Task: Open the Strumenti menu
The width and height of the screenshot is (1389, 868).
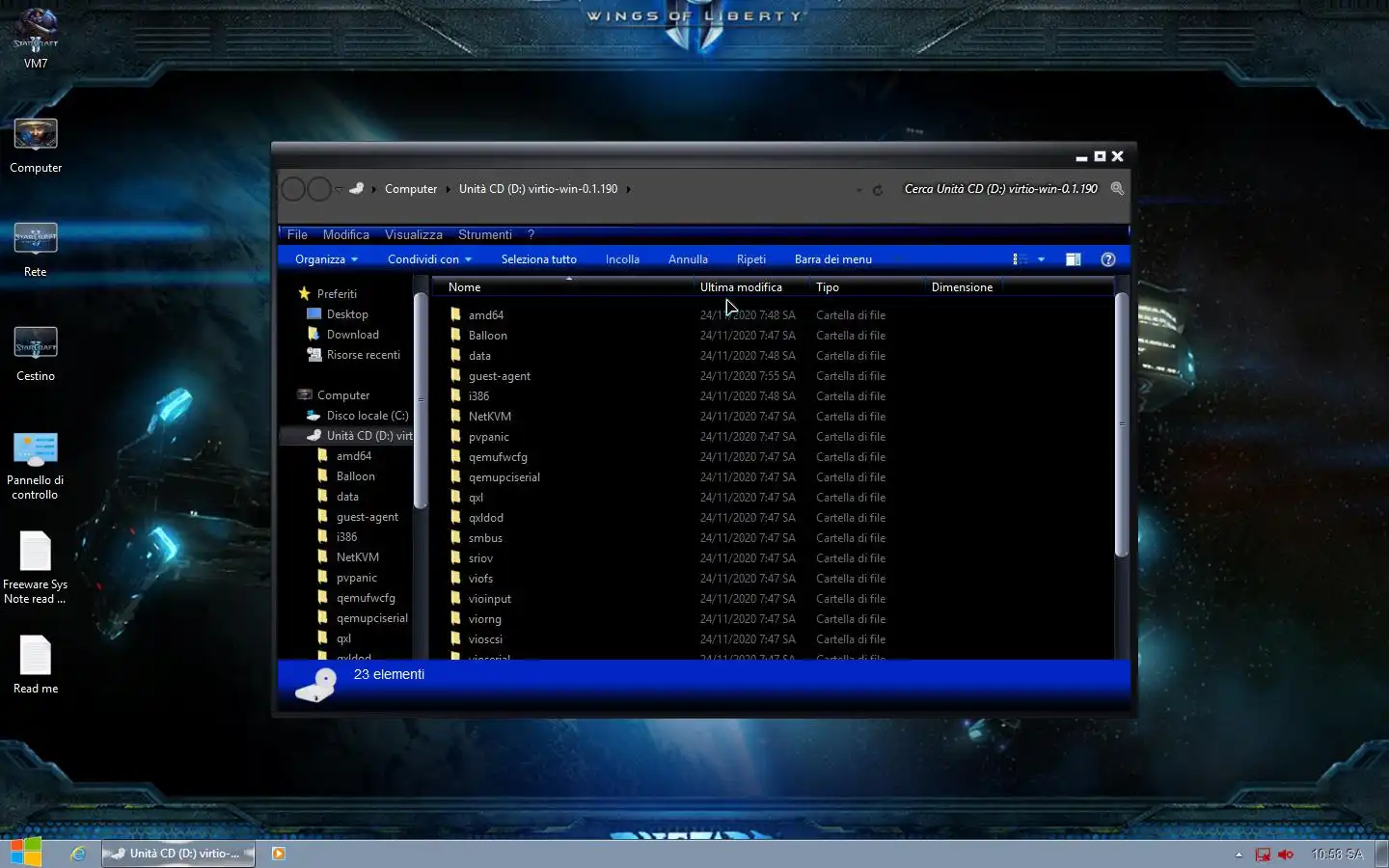Action: [x=485, y=235]
